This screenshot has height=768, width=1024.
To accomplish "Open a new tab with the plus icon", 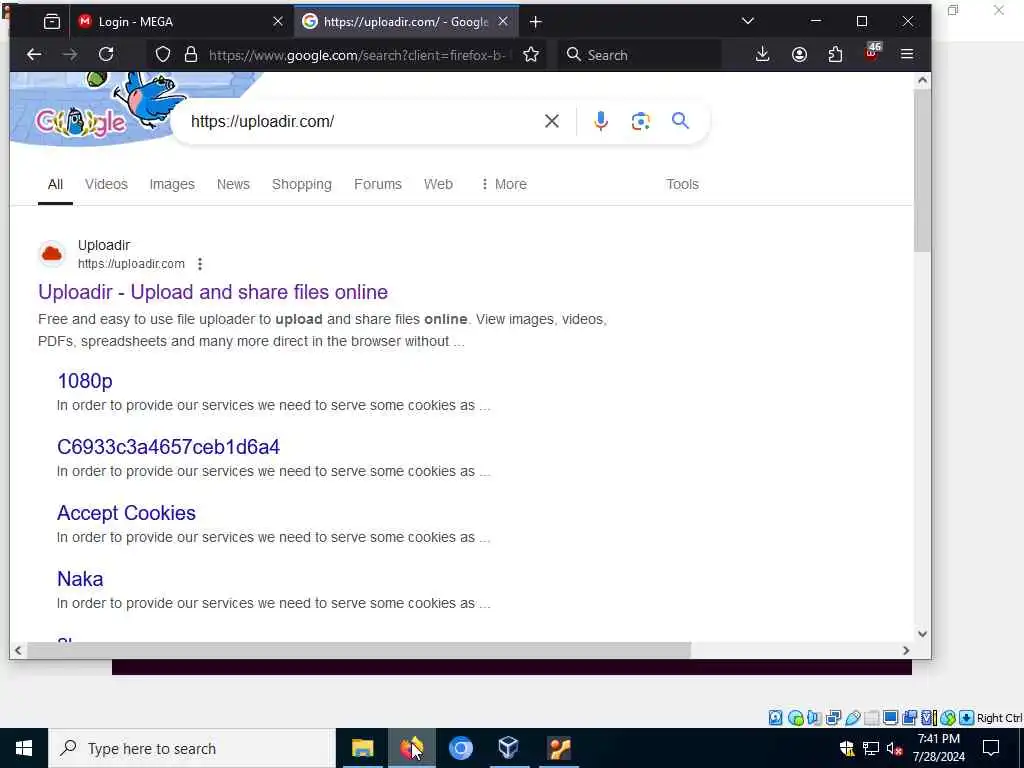I will [x=536, y=22].
